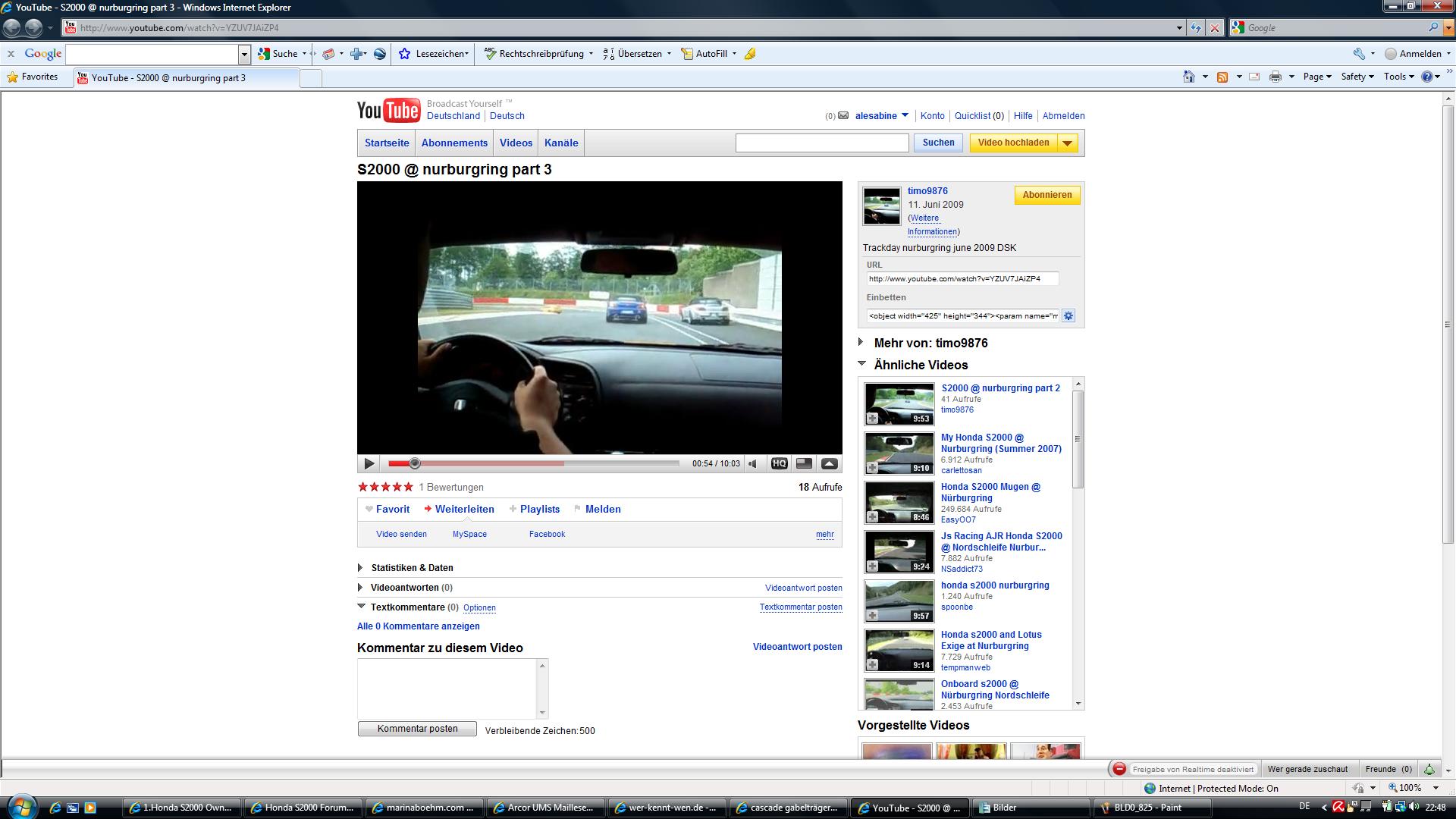Print page with printer icon
This screenshot has width=1456, height=819.
click(1276, 77)
